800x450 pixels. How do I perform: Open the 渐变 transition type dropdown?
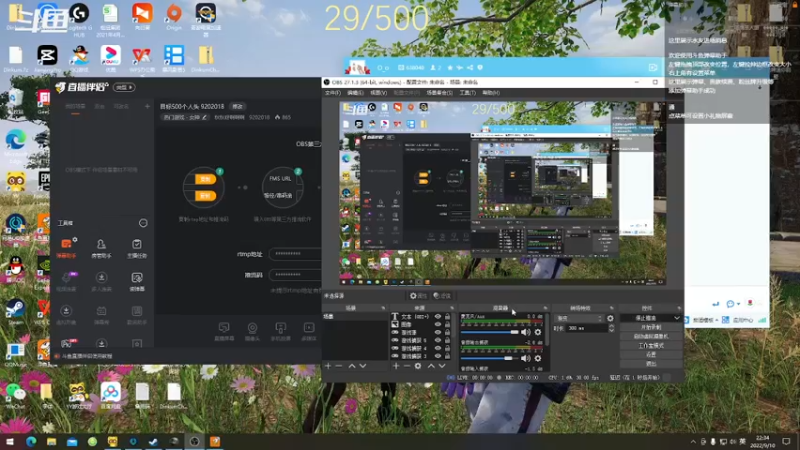coord(579,318)
